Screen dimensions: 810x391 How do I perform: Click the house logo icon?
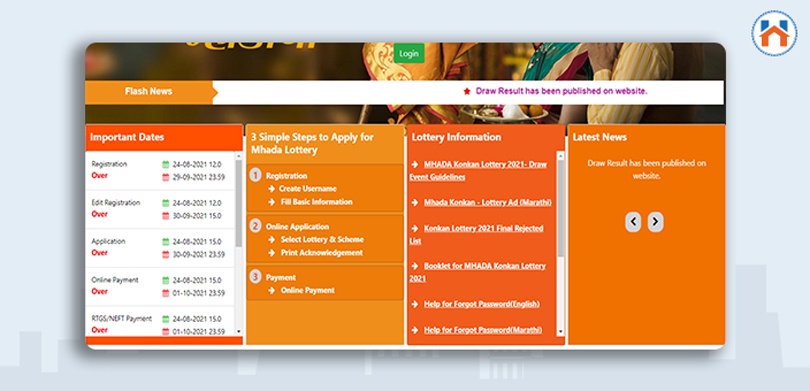point(774,33)
